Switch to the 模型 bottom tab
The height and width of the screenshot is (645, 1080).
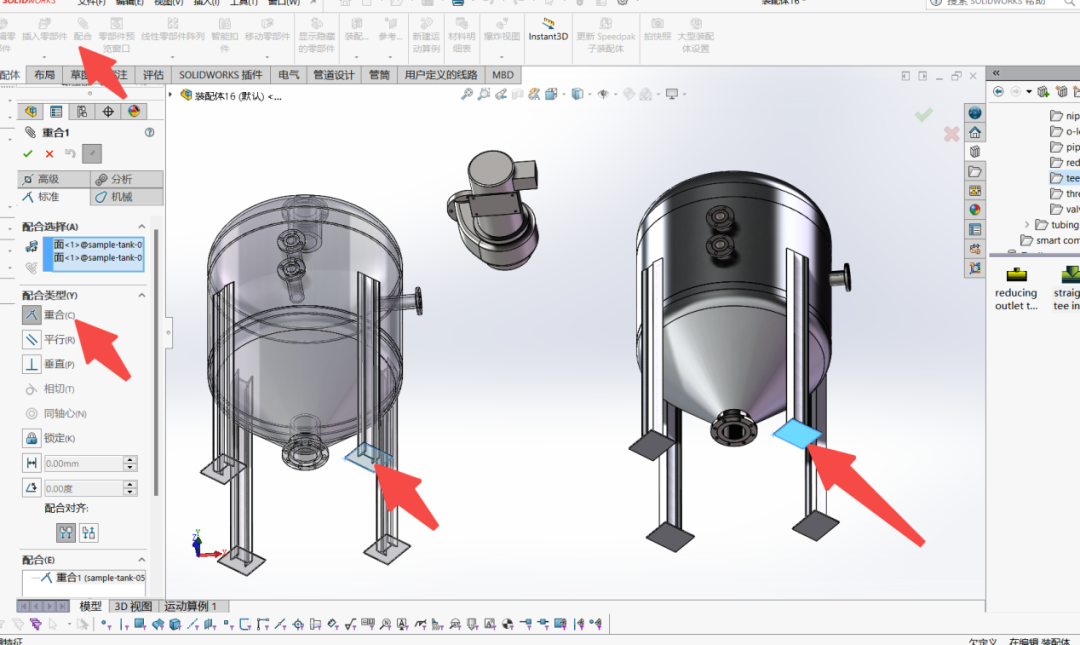pyautogui.click(x=90, y=606)
